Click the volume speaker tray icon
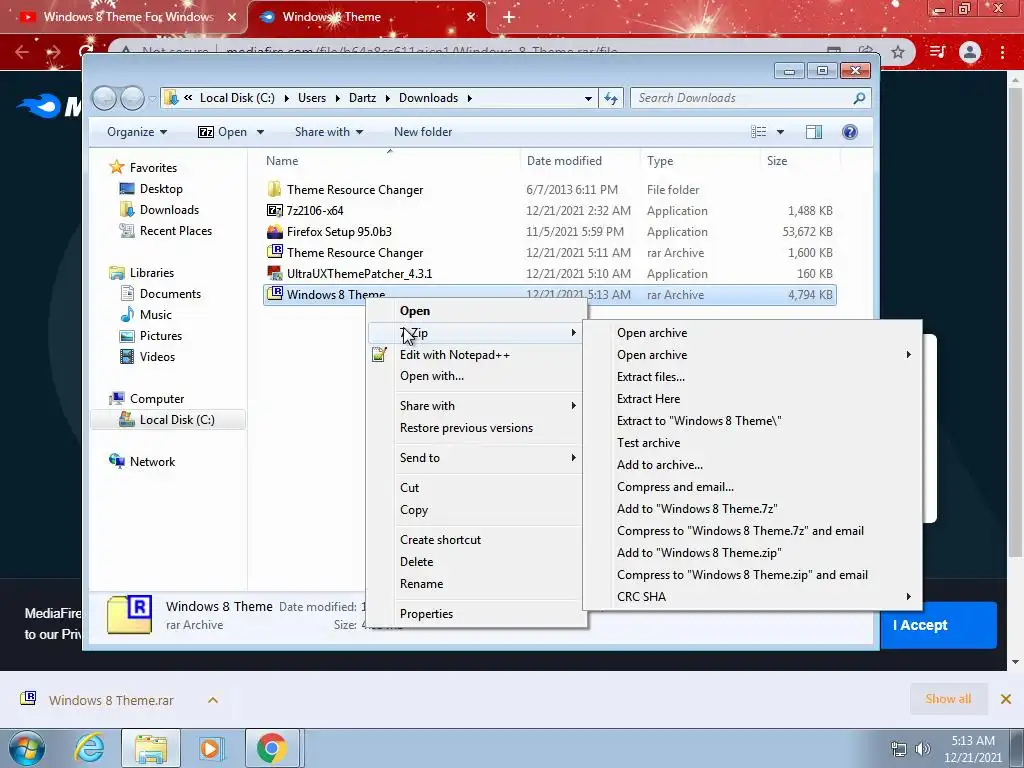 [922, 749]
